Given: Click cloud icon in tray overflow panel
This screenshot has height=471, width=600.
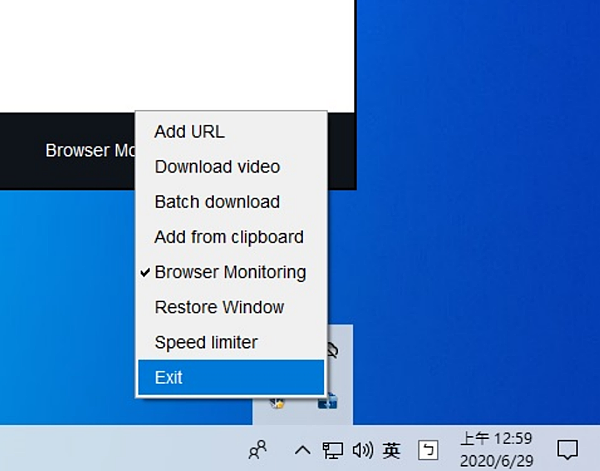Looking at the screenshot, I should 332,350.
